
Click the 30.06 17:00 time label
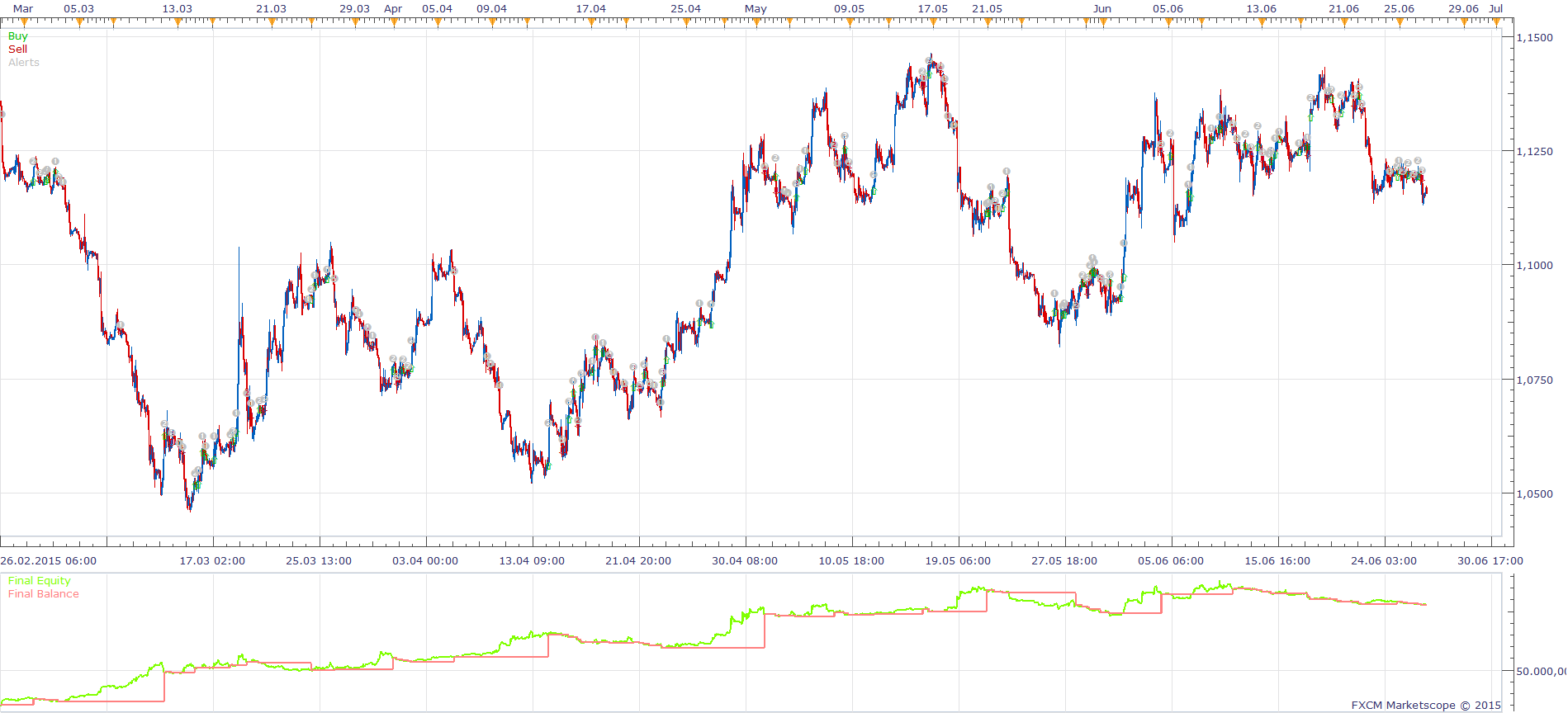[x=1490, y=561]
